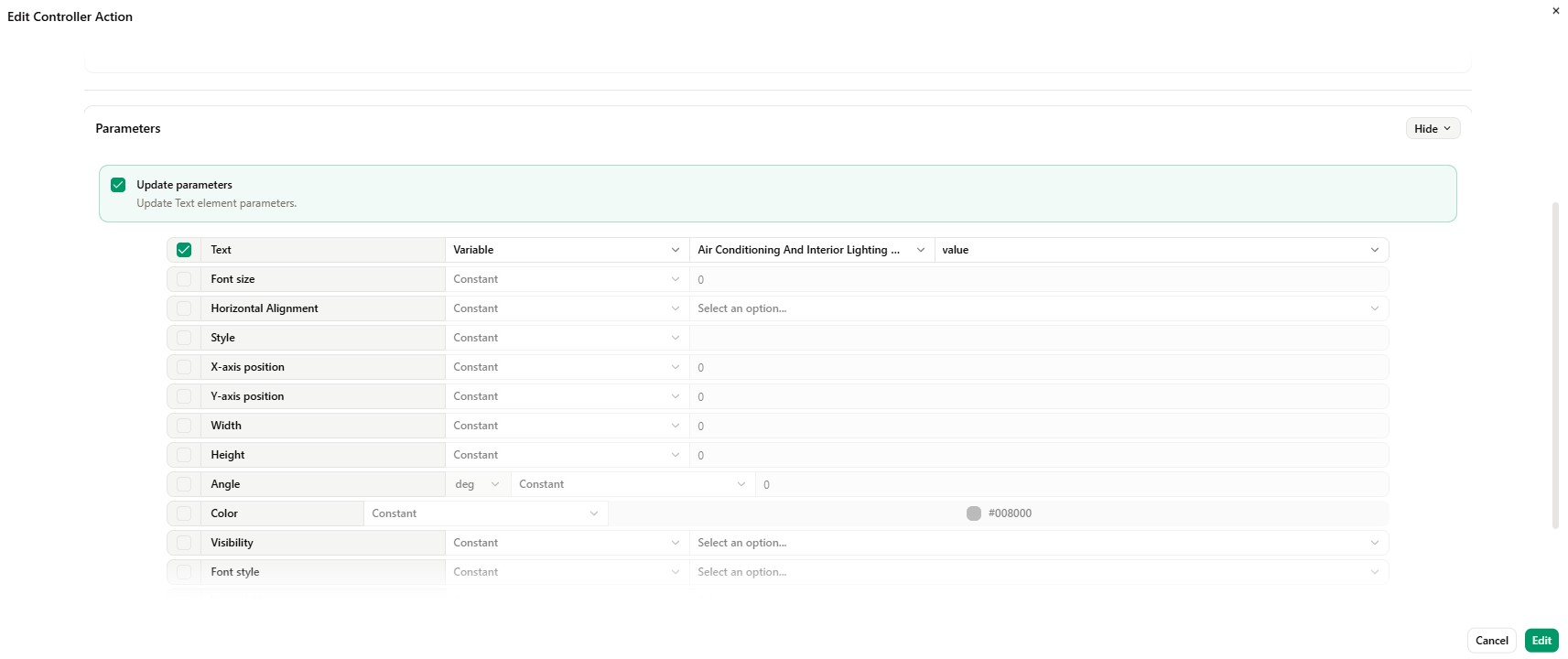Tick the Style parameter checkbox
The image size is (1568, 659).
[x=184, y=338]
